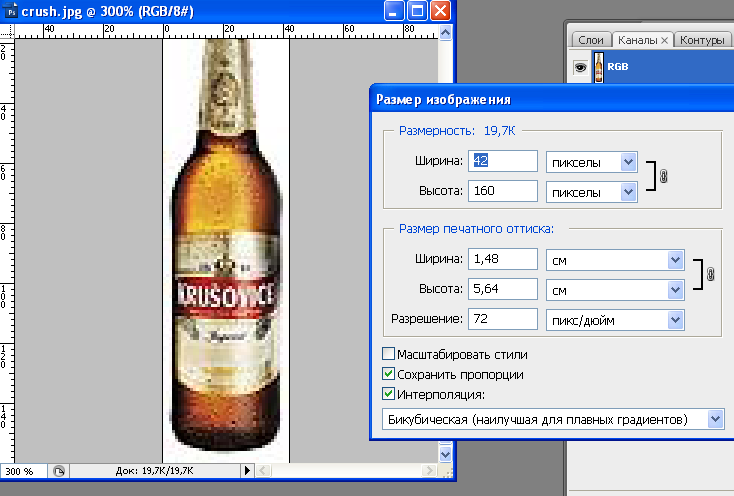This screenshot has height=496, width=734.
Task: Click the 300 % zoom field
Action: click(23, 471)
